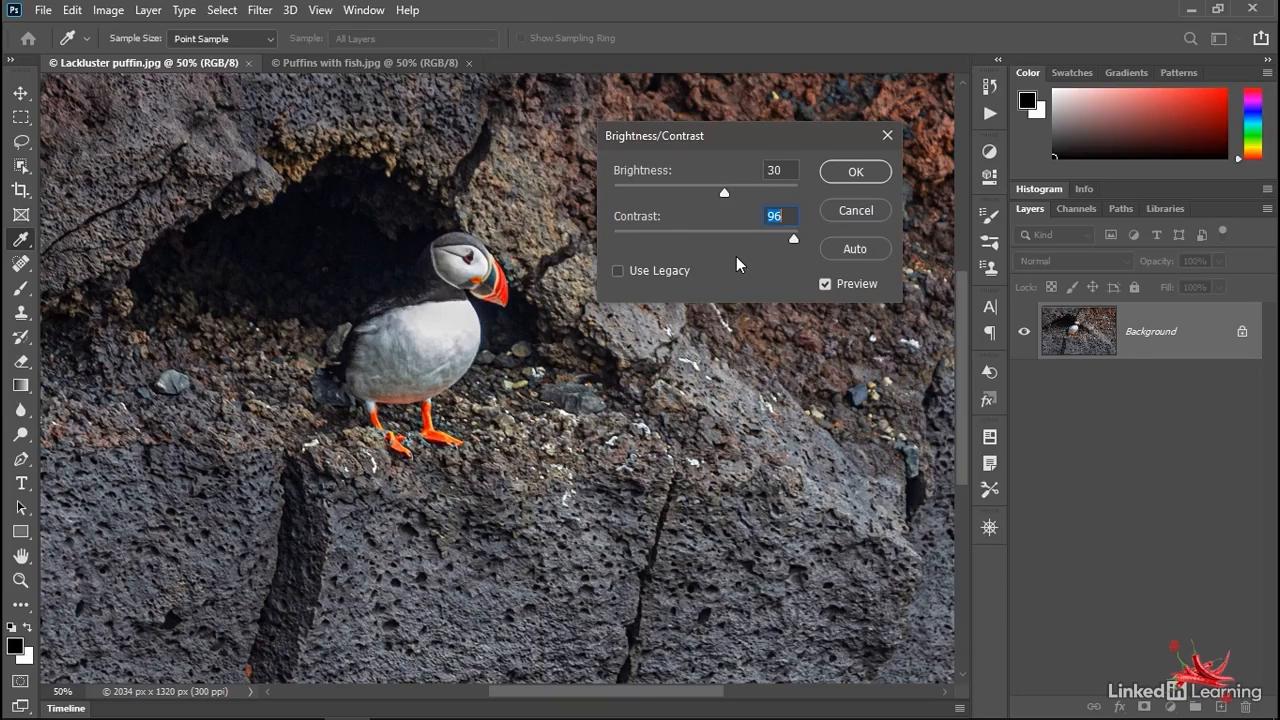
Task: Hide the Background layer visibility eye
Action: pyautogui.click(x=1024, y=332)
